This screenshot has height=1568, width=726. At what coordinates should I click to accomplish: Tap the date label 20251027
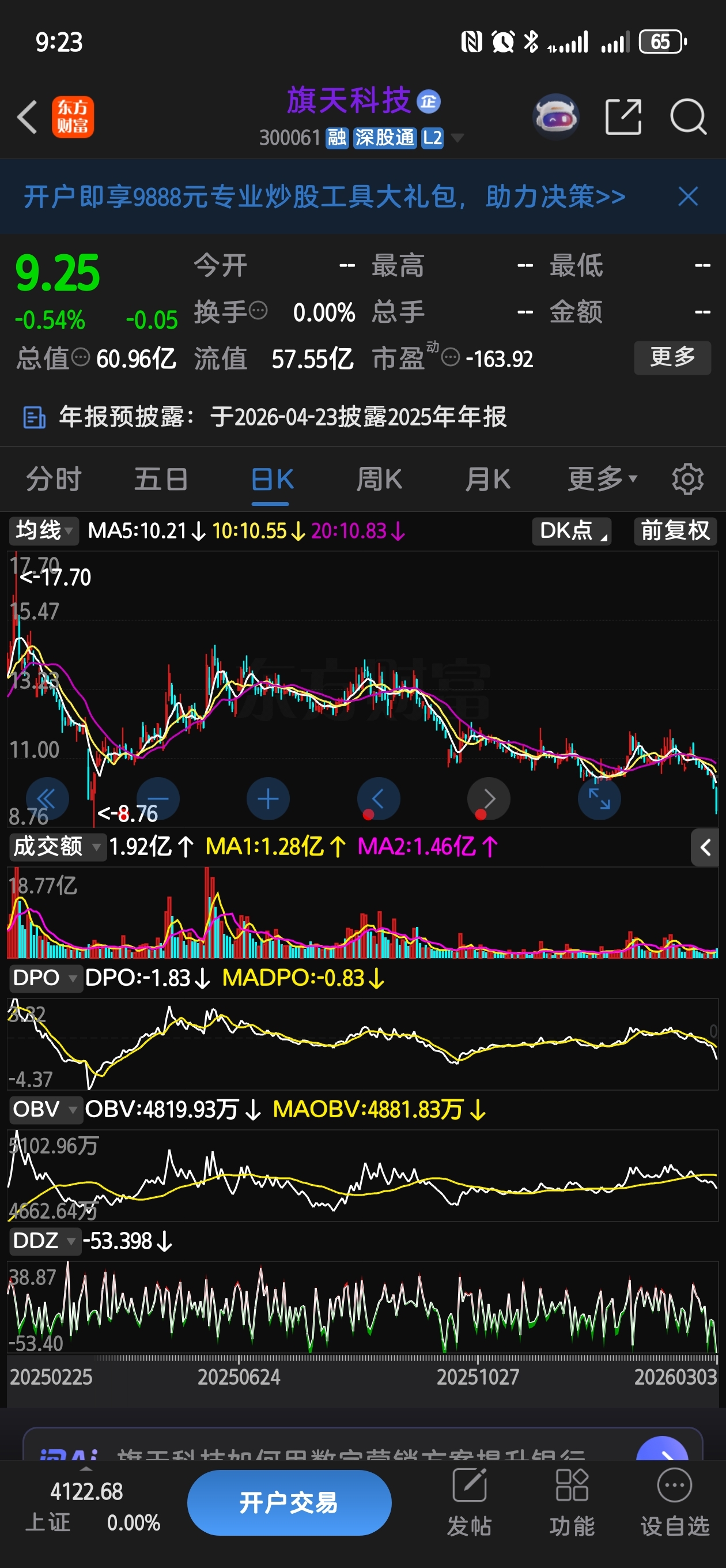point(478,1376)
